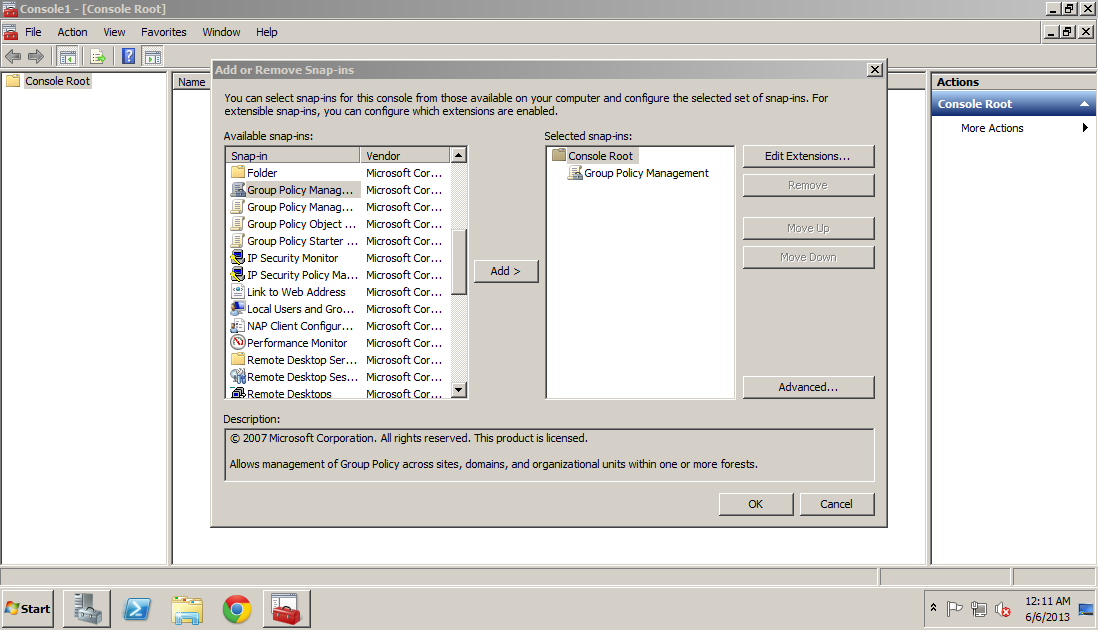Launch Windows PowerShell from the taskbar

[137, 609]
